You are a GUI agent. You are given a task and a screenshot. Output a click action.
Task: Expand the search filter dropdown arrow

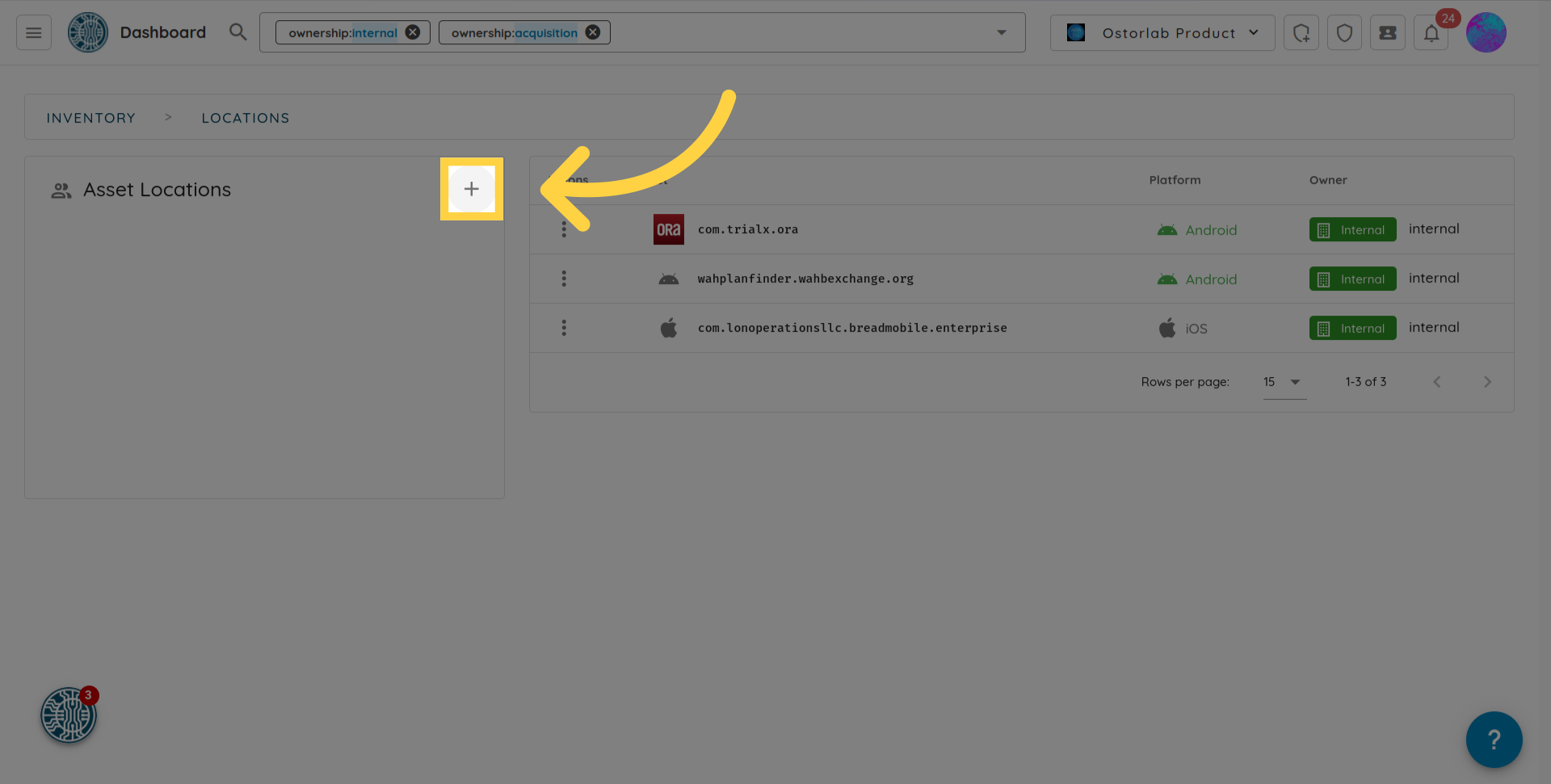coord(1001,32)
